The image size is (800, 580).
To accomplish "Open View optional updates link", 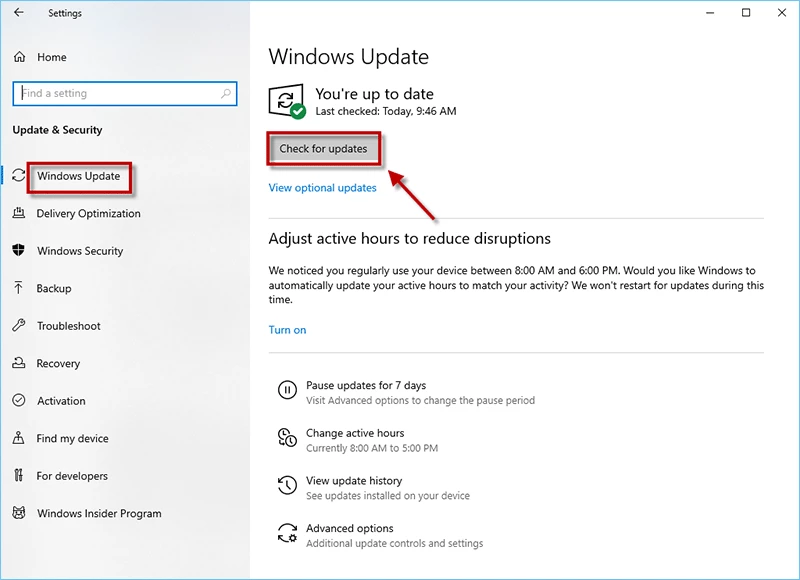I will [322, 188].
